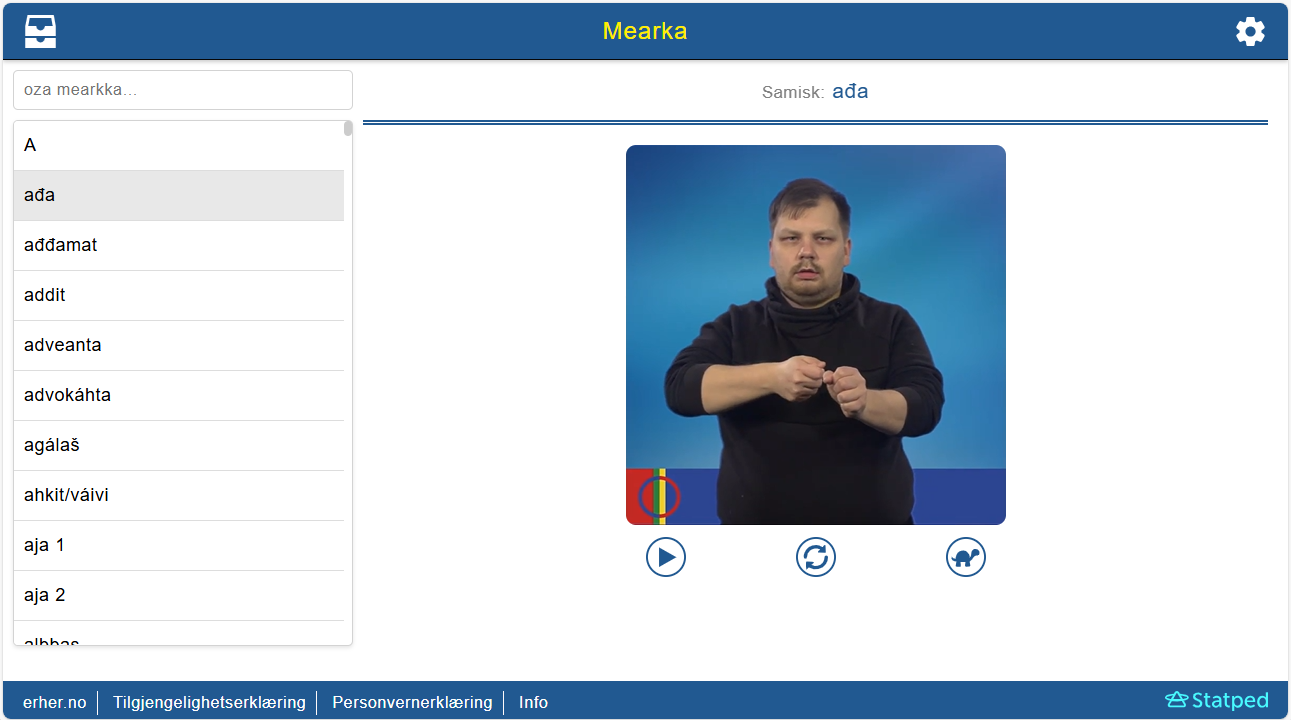Image resolution: width=1291 pixels, height=720 pixels.
Task: Select the 'agálaš' list item
Action: (x=179, y=445)
